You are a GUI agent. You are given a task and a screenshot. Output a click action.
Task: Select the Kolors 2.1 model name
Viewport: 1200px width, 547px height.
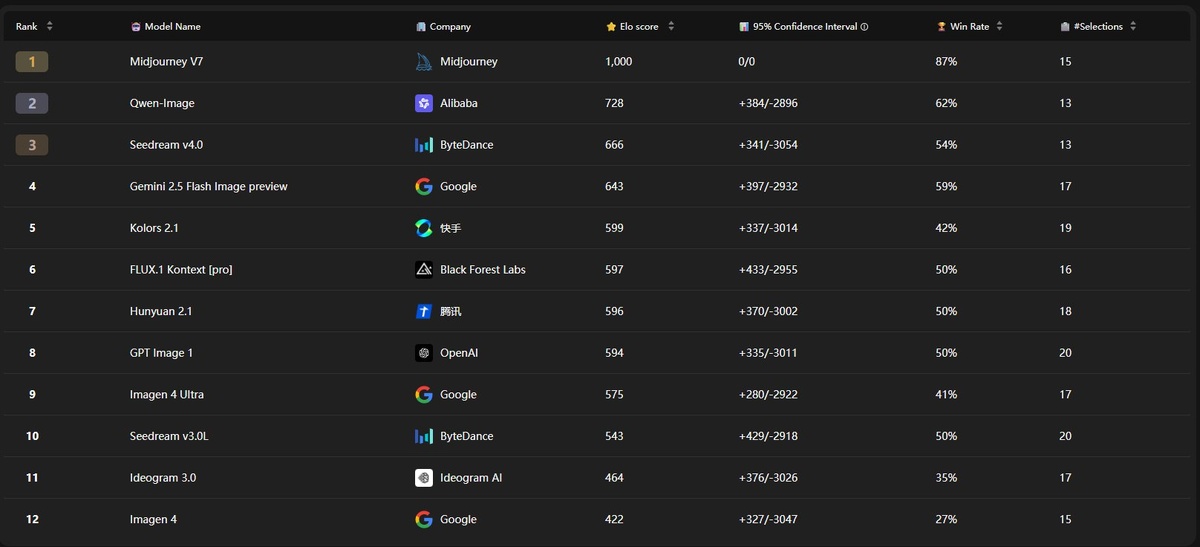[x=154, y=228]
